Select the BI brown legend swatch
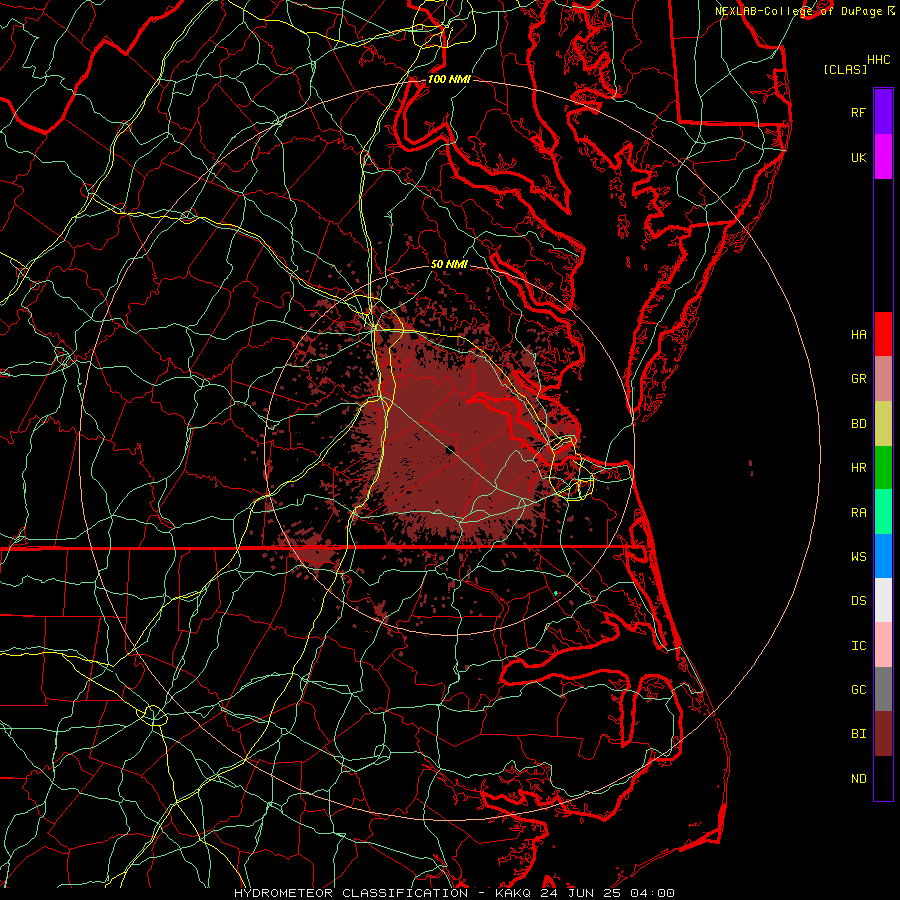This screenshot has height=900, width=900. [x=883, y=734]
